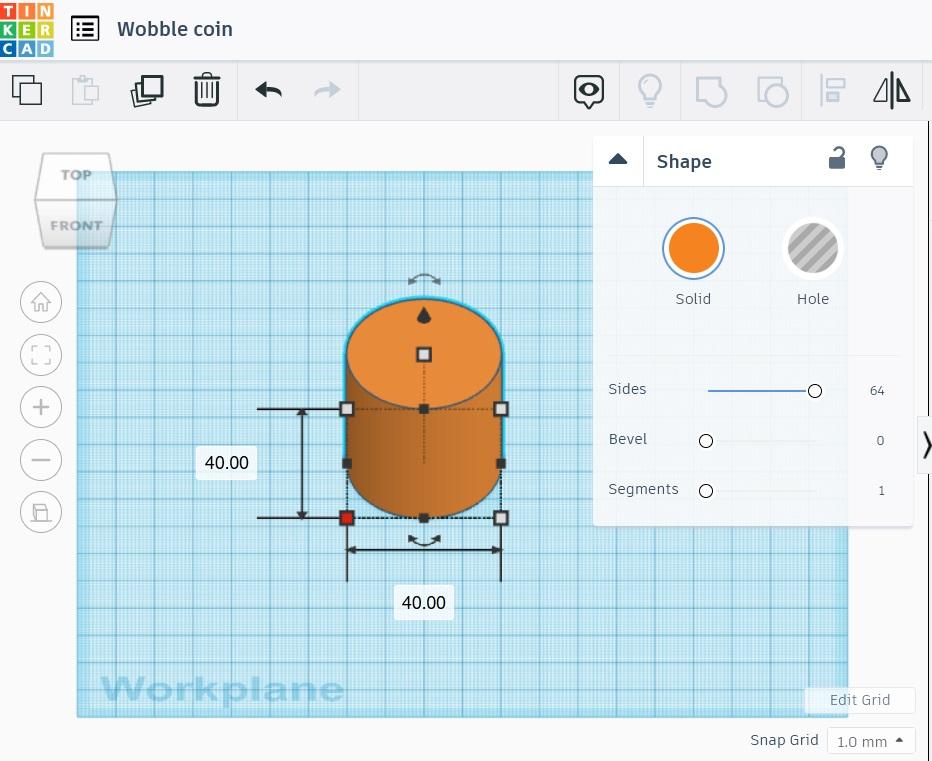Click the TOP face of the view cube
932x761 pixels.
(x=76, y=175)
